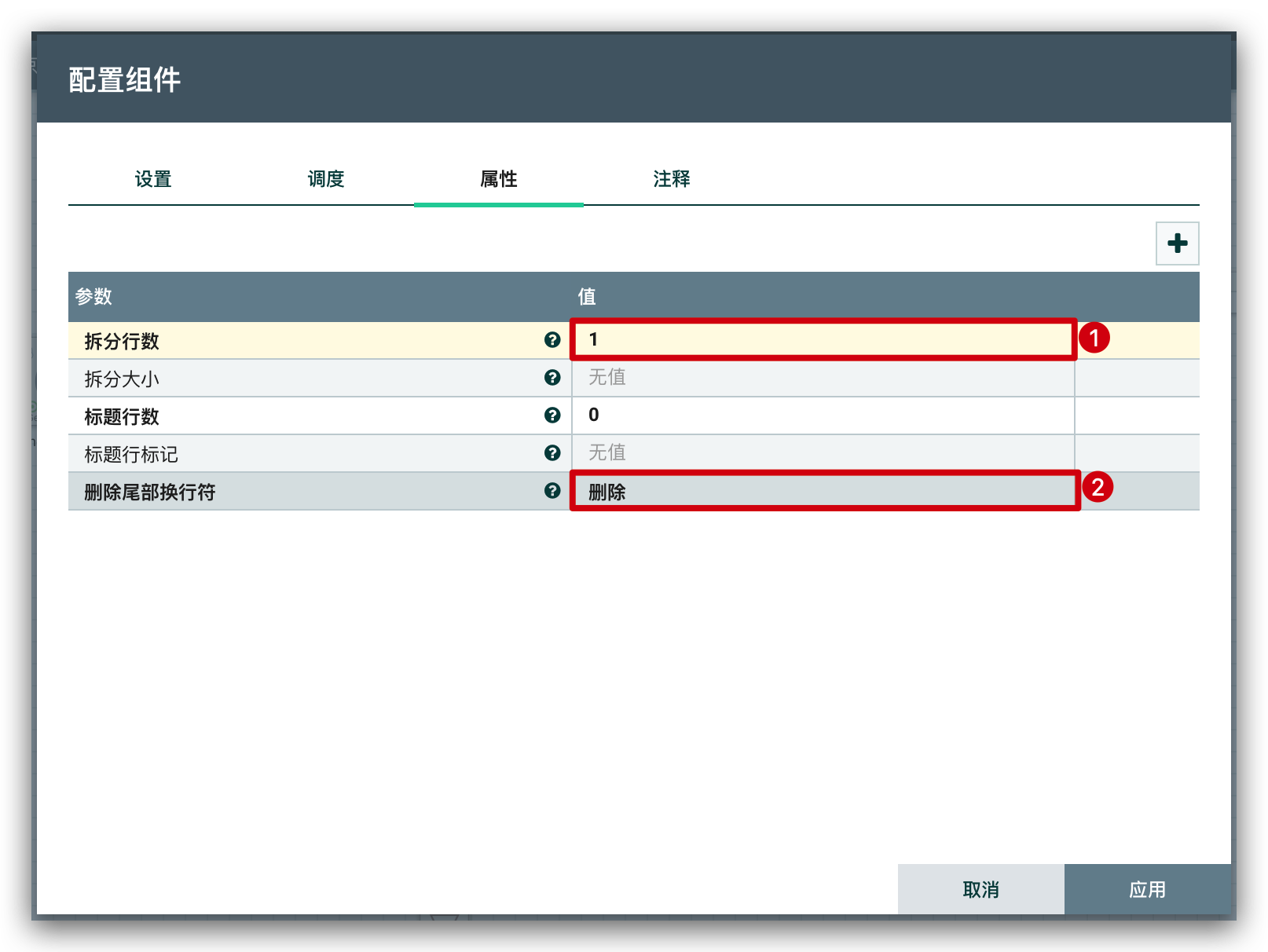This screenshot has height=952, width=1268.
Task: Click help icon next to 标题行标记
Action: (x=552, y=453)
